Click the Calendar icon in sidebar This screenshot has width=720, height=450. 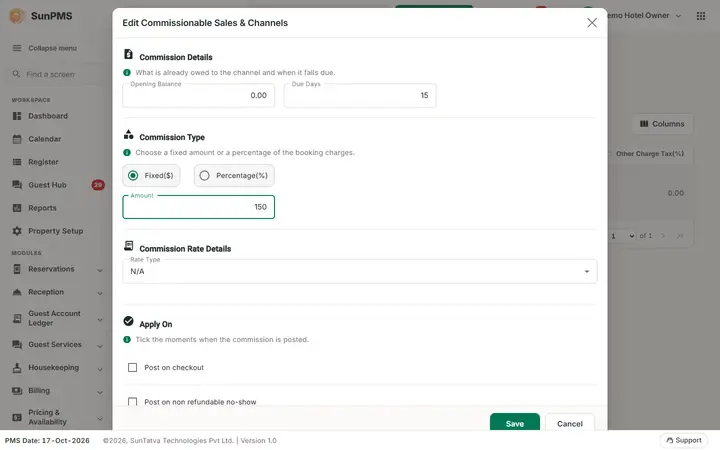[17, 139]
